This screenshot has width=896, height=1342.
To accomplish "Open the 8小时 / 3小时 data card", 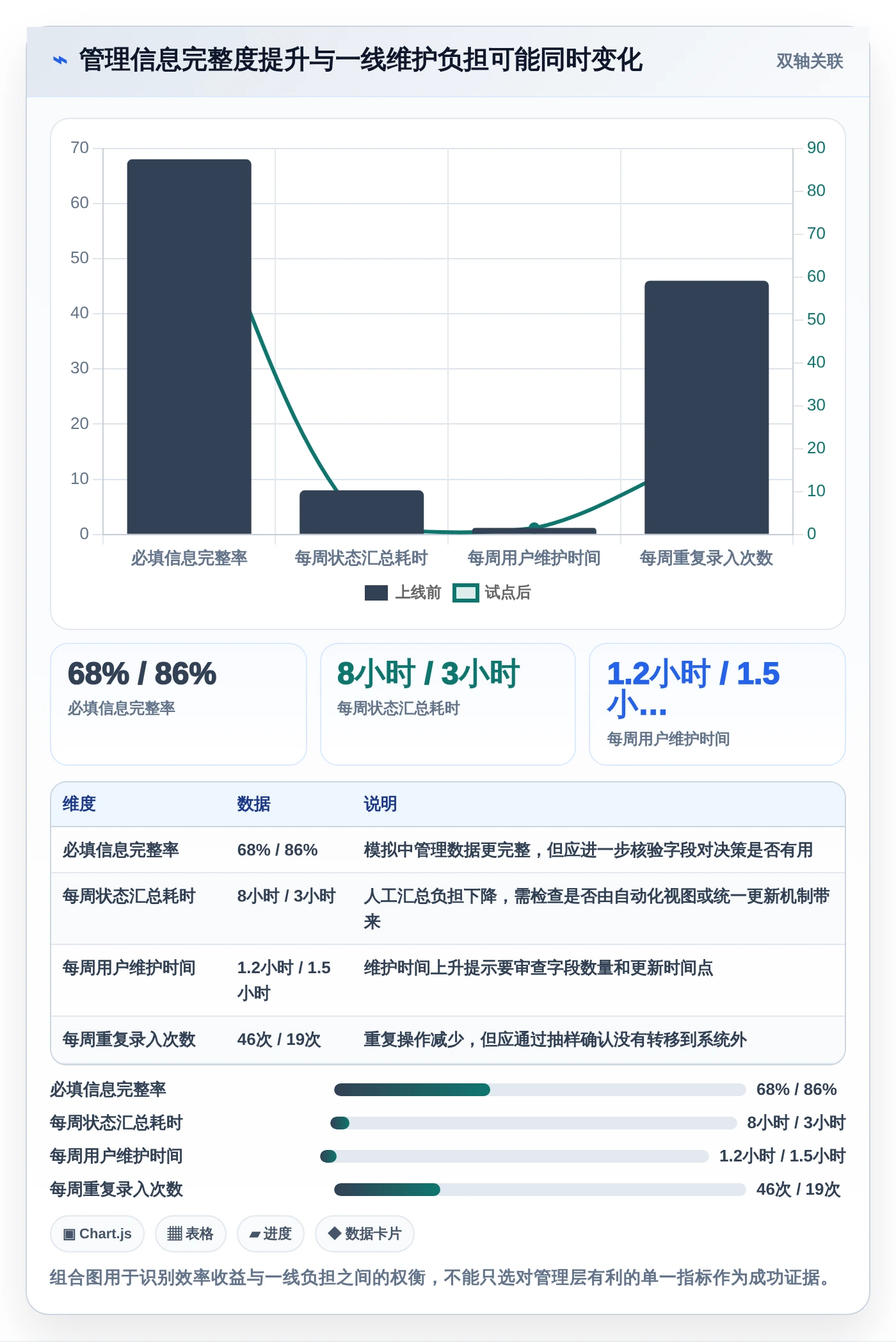I will [x=448, y=704].
